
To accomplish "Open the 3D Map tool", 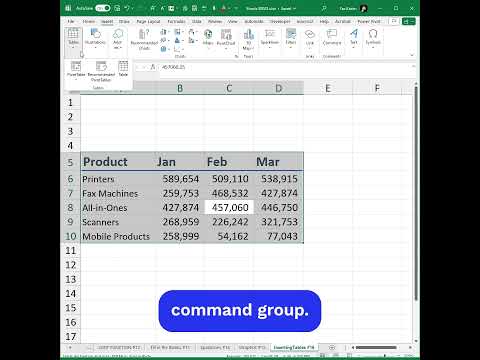I will click(x=248, y=39).
